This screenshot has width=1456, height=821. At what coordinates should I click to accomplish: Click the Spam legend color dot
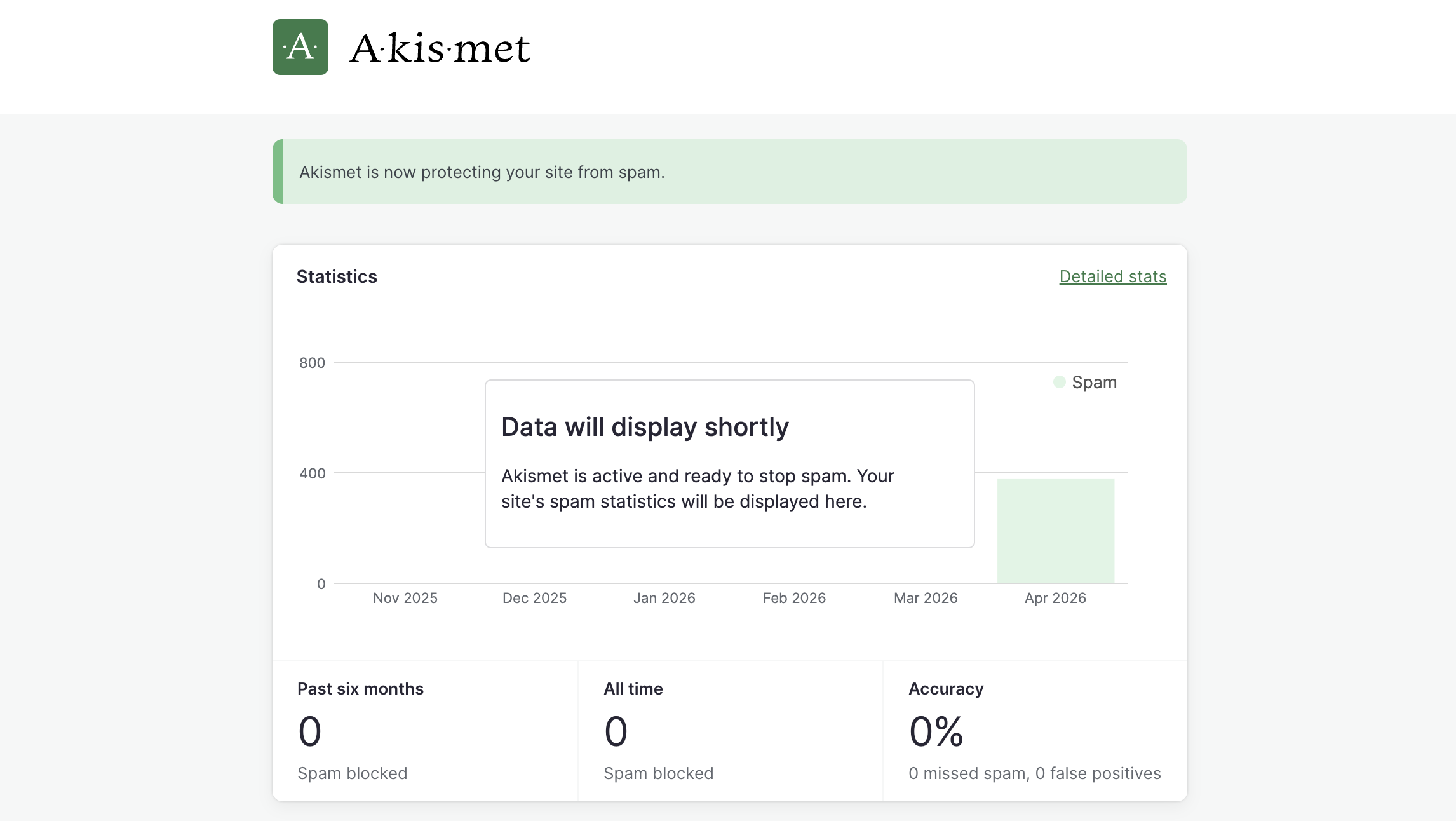pyautogui.click(x=1059, y=382)
